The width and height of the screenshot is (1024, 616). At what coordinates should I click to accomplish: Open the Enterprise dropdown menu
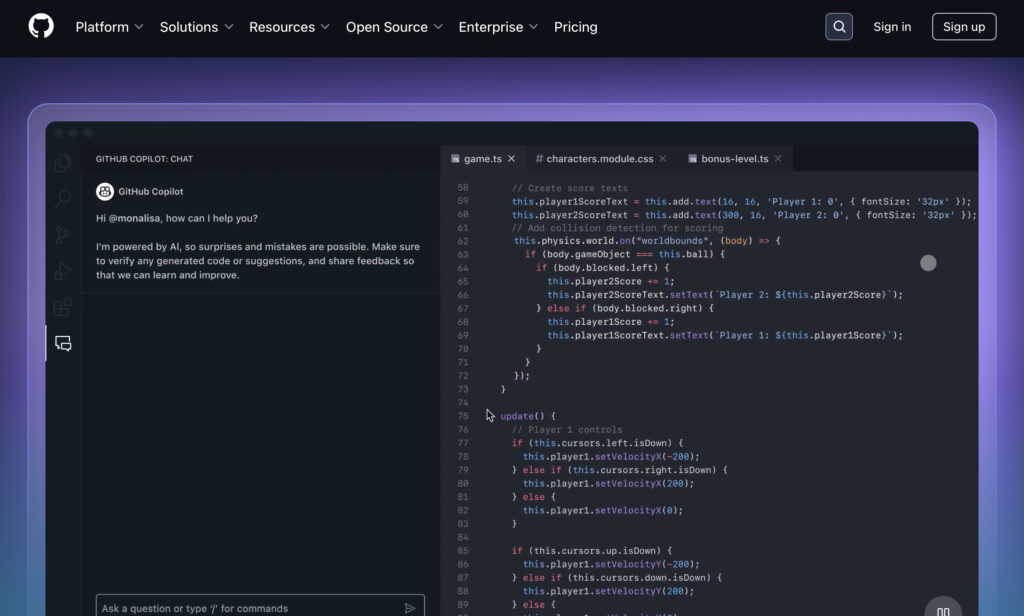(x=498, y=27)
